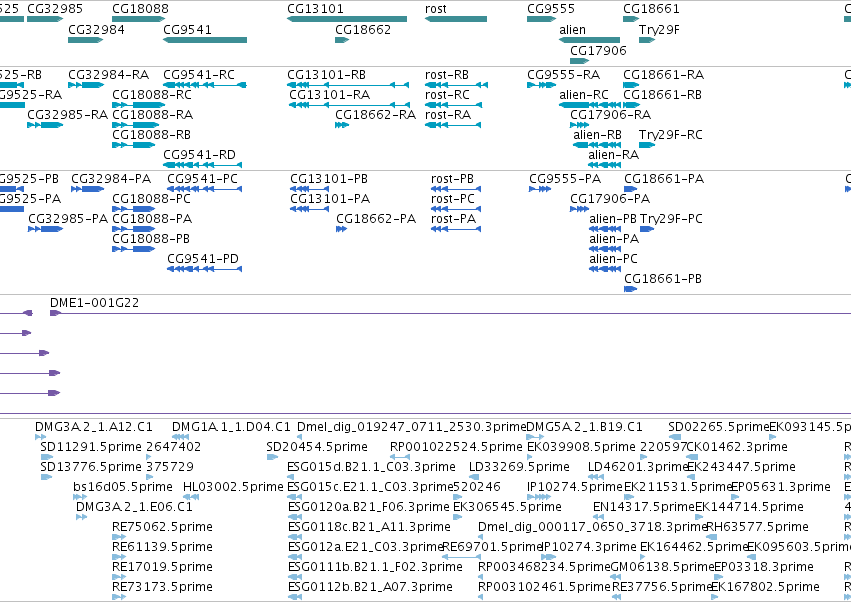This screenshot has width=851, height=602.
Task: Select protein CG9541-PD
Action: tap(203, 259)
